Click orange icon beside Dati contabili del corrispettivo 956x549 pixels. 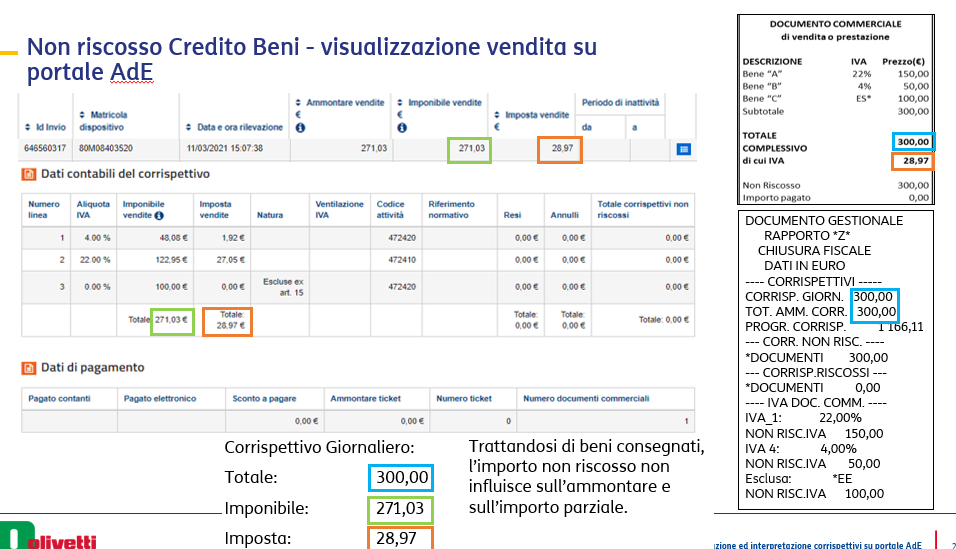click(29, 174)
